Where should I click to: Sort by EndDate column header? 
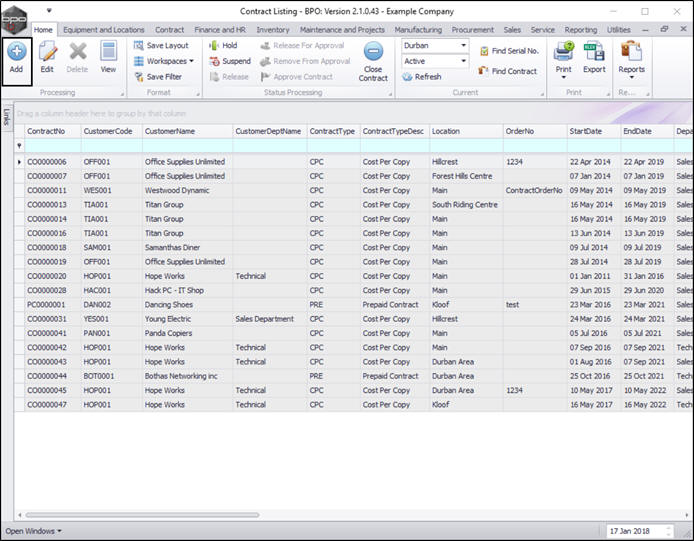point(647,131)
